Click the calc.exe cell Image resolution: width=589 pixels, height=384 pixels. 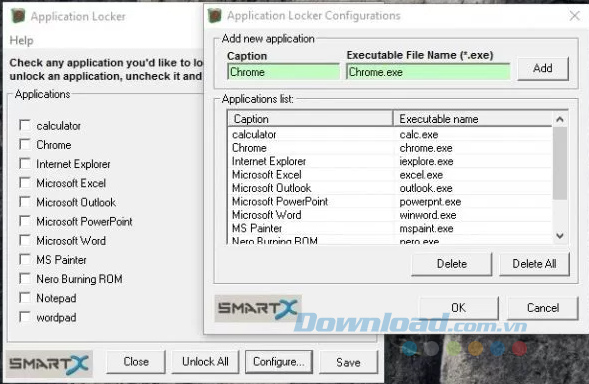pos(419,135)
